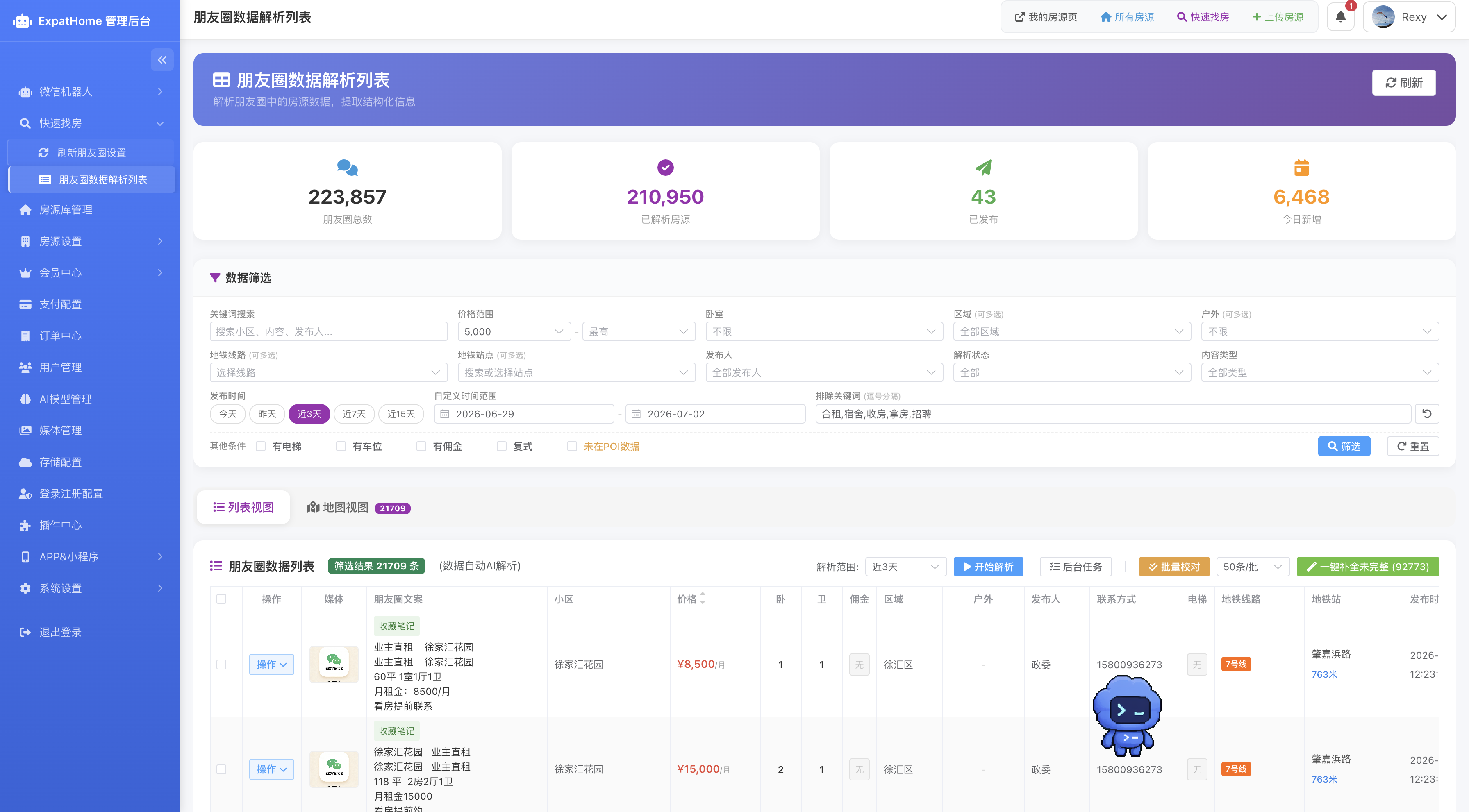Click the start date calendar icon
This screenshot has width=1469, height=812.
445,414
